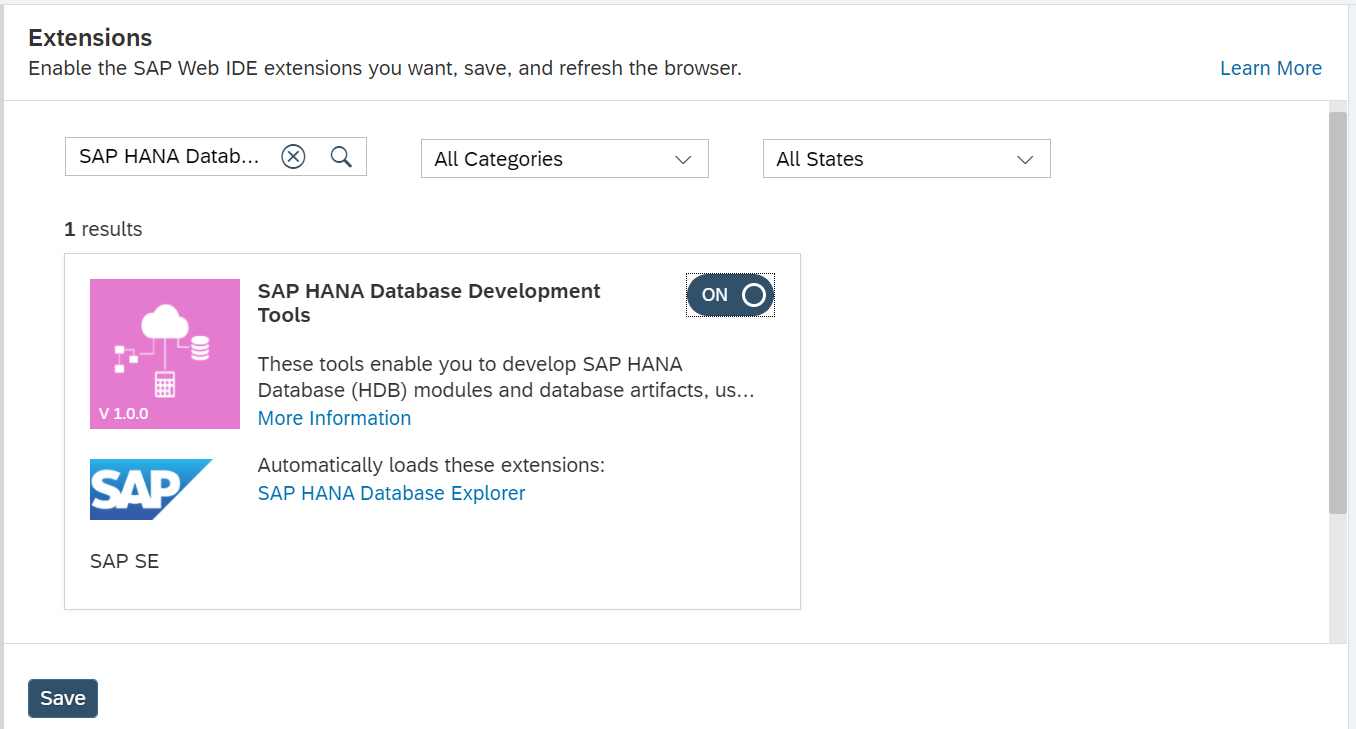Open the Learn More link
The width and height of the screenshot is (1356, 729).
pos(1270,67)
